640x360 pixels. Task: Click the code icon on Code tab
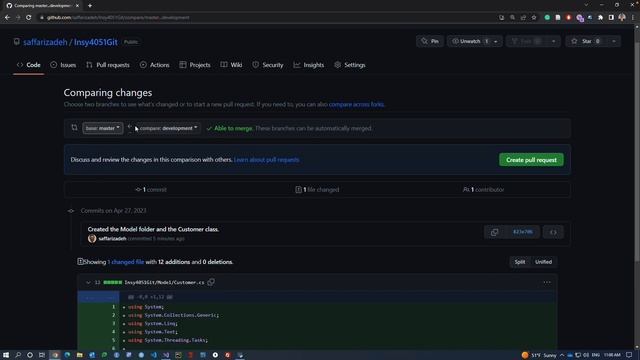click(x=20, y=65)
